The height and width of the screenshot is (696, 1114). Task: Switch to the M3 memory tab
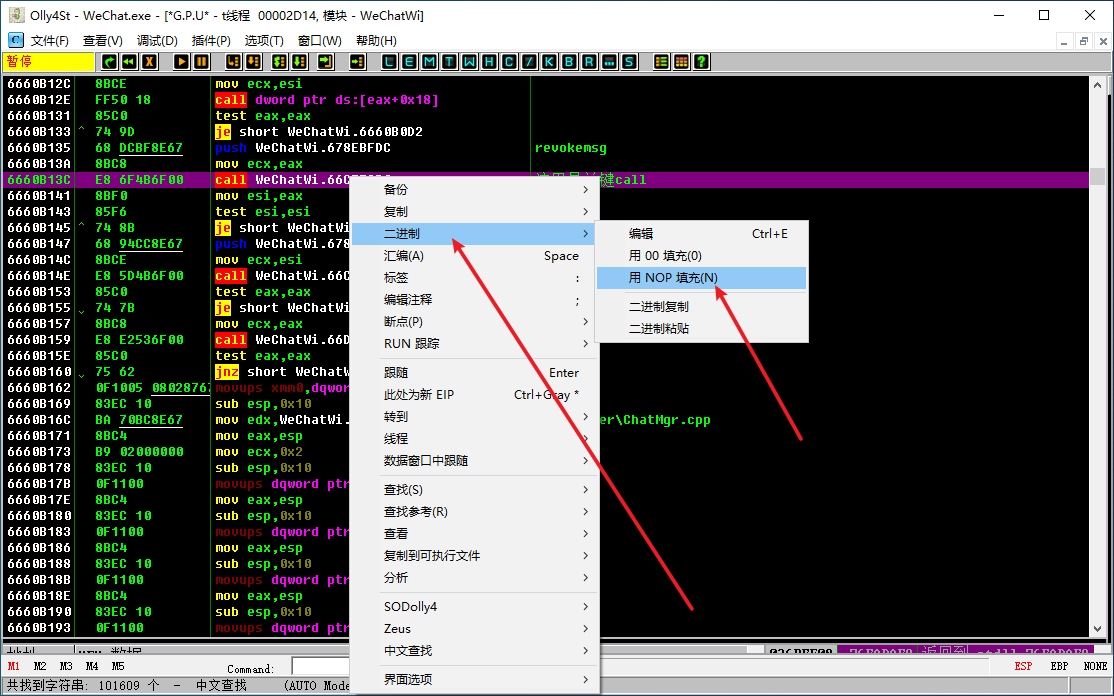coord(66,666)
